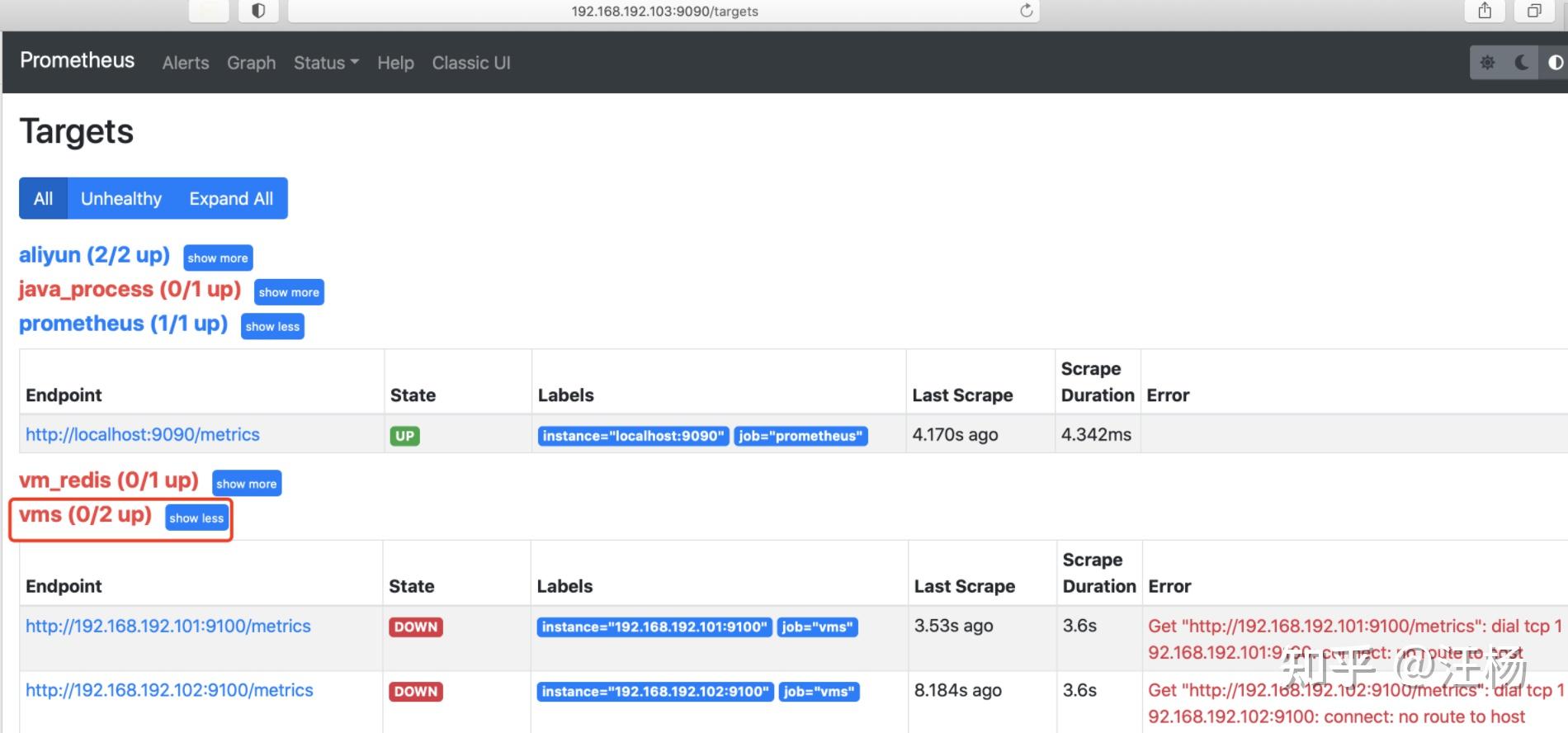
Task: Click the privacy shield icon
Action: (x=258, y=11)
